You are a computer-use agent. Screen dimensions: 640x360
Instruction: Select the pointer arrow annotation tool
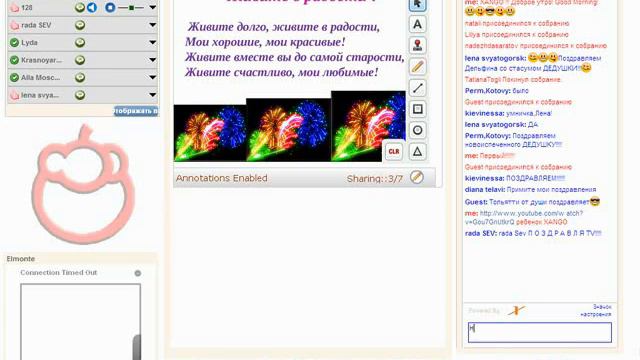click(417, 4)
